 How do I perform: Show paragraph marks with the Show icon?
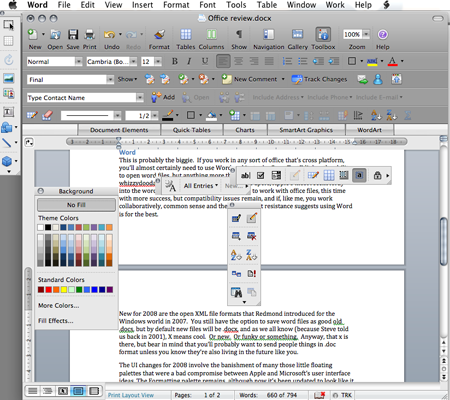[239, 35]
